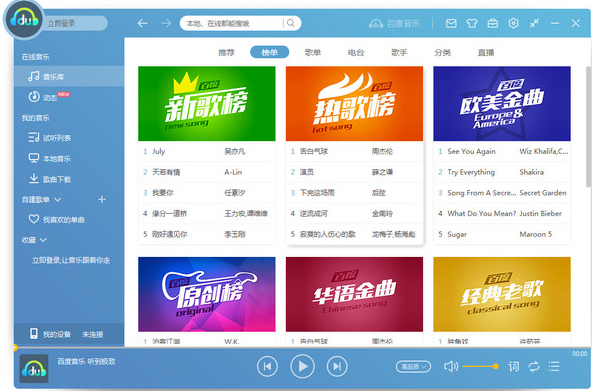Select the song July
This screenshot has height=391, width=592.
159,151
